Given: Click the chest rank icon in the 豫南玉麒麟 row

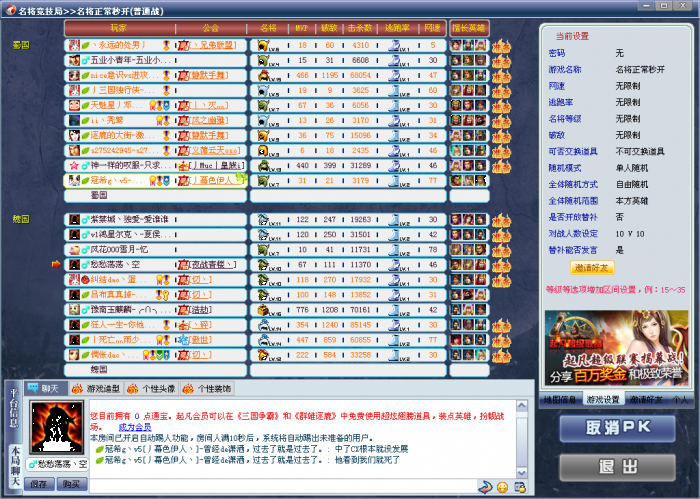Looking at the screenshot, I should click(263, 310).
